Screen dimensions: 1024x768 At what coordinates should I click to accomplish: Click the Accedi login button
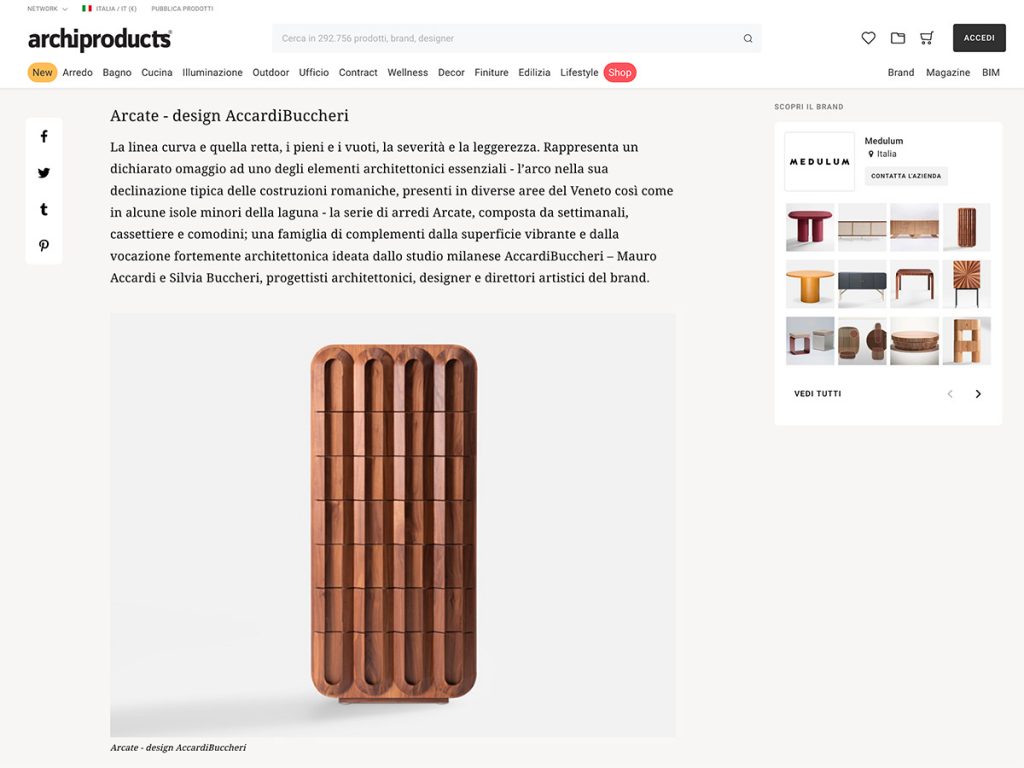coord(979,38)
